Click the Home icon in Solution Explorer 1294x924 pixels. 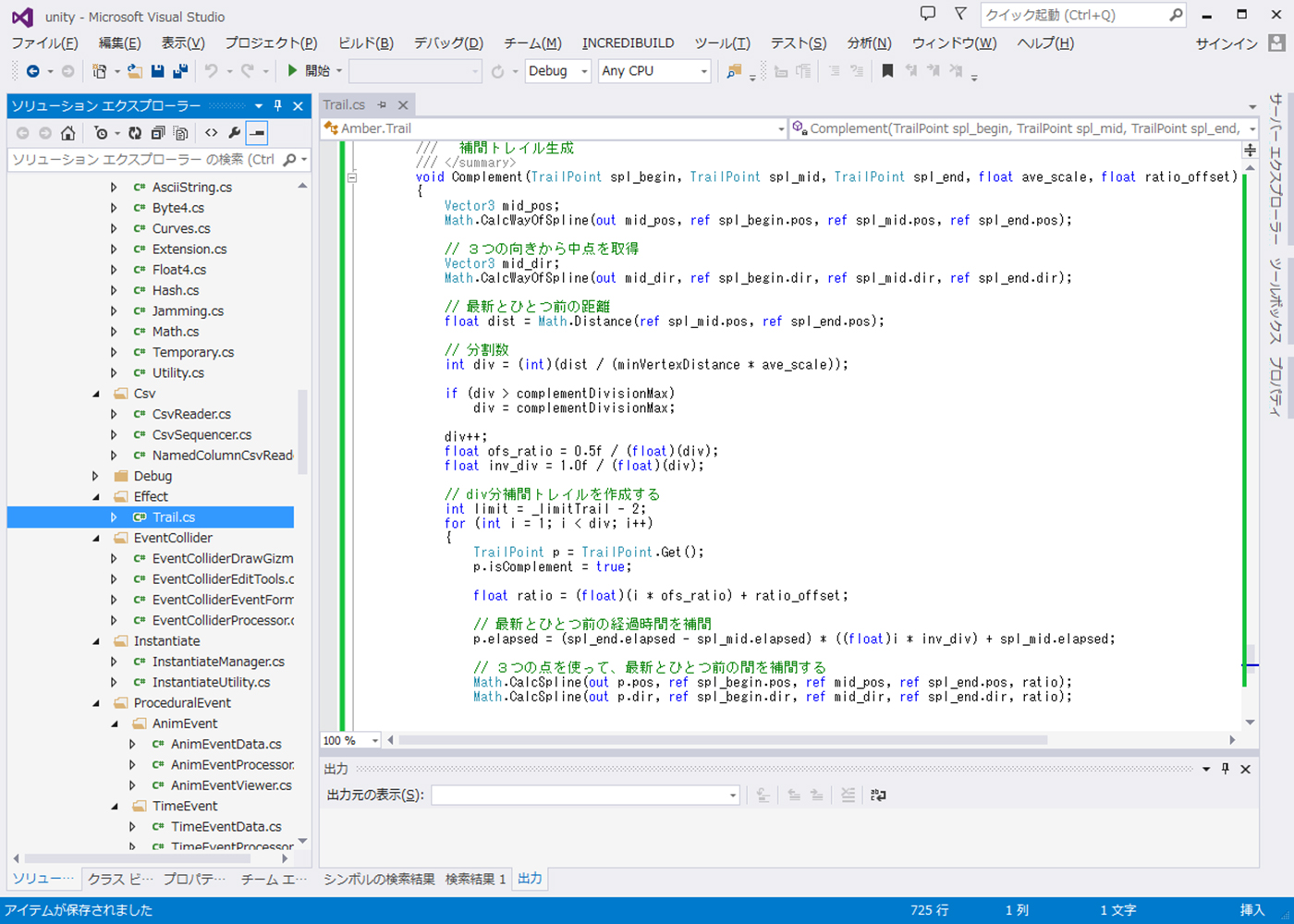67,133
